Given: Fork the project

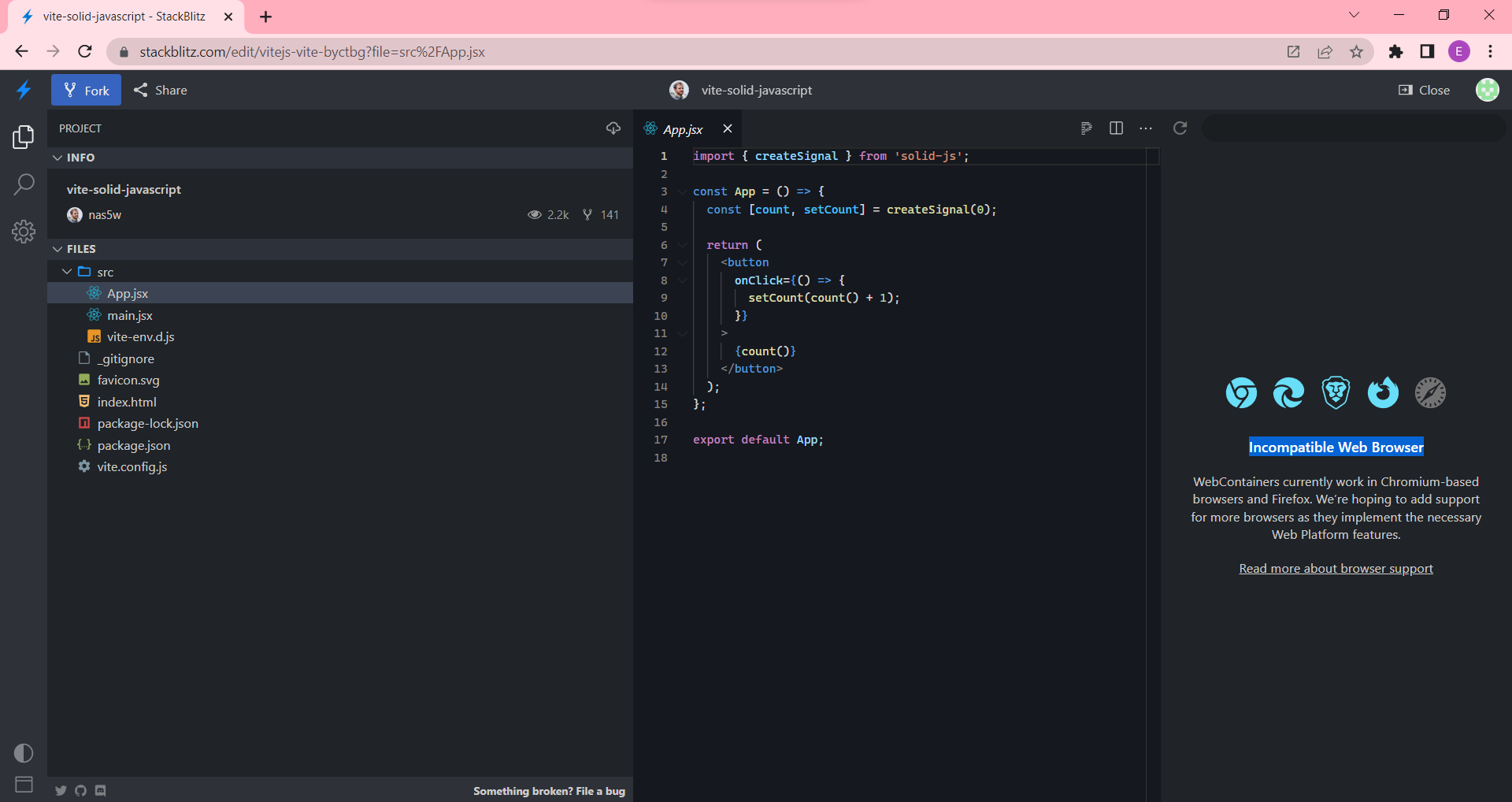Looking at the screenshot, I should 86,90.
